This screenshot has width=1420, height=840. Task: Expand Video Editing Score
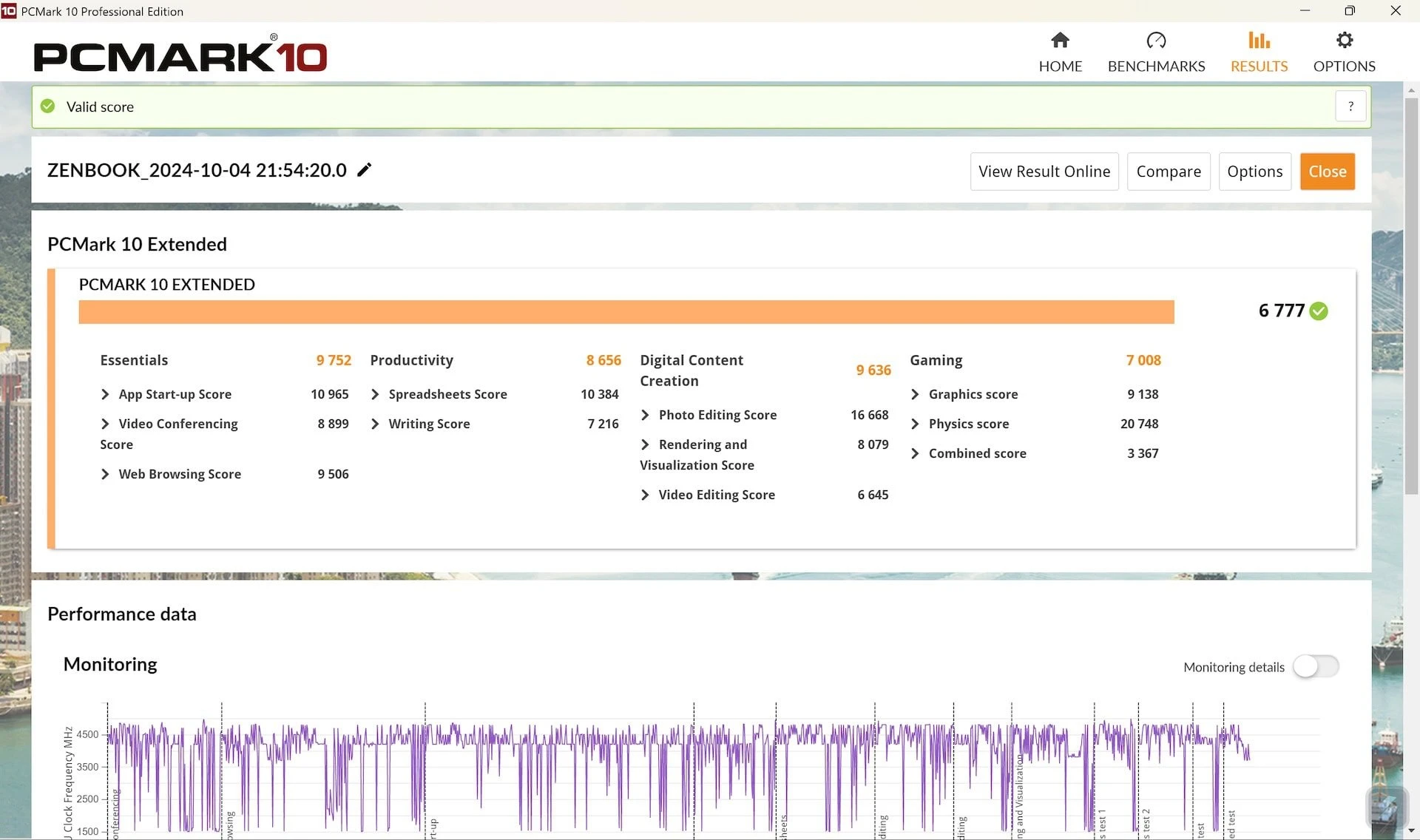coord(645,495)
